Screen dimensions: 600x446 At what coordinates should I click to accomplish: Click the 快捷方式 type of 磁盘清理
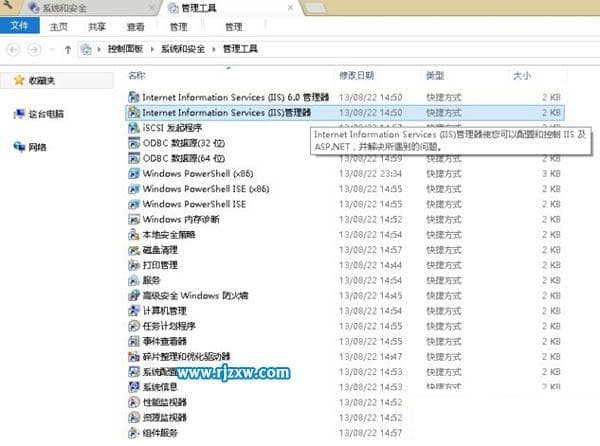tap(444, 250)
